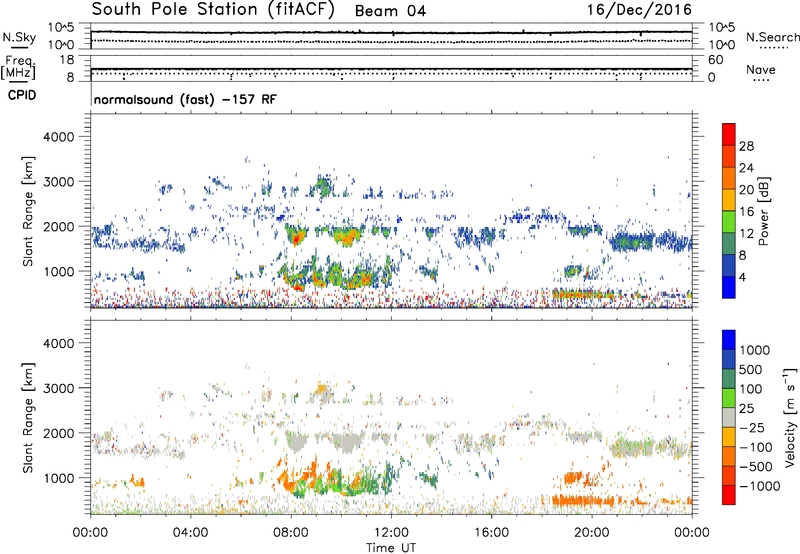Click the "1000" range tick of velocity panel
Screen dimensions: 800x554
pyautogui.click(x=58, y=479)
